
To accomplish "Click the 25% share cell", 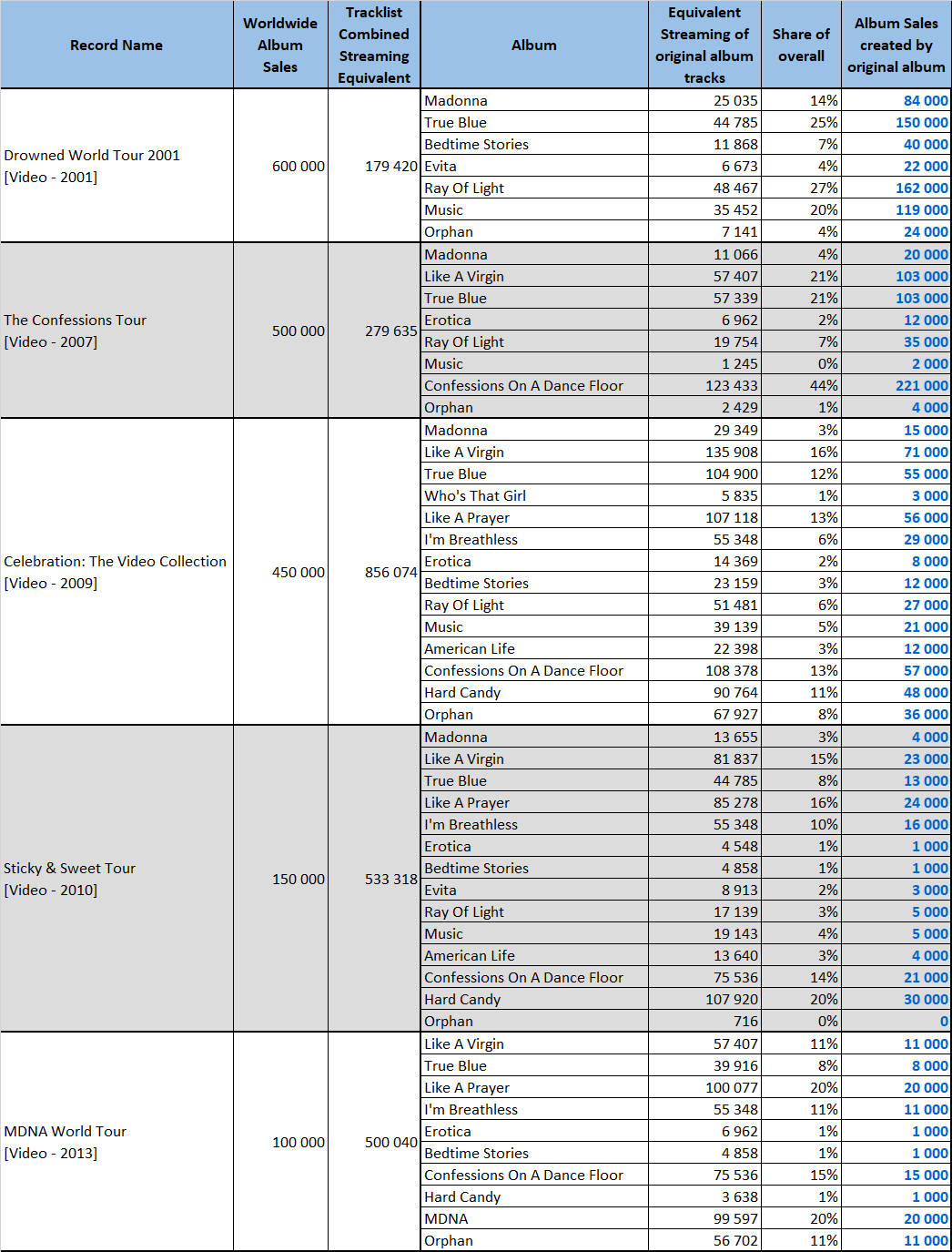I will coord(801,122).
